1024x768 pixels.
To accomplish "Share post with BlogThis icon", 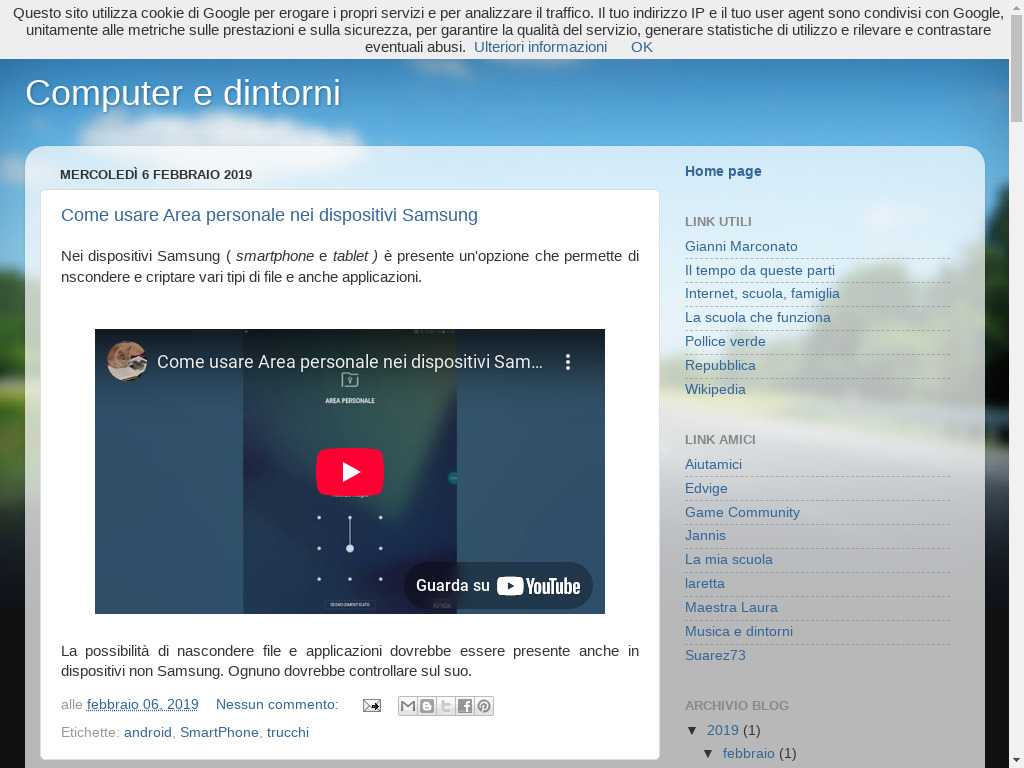I will [x=427, y=706].
